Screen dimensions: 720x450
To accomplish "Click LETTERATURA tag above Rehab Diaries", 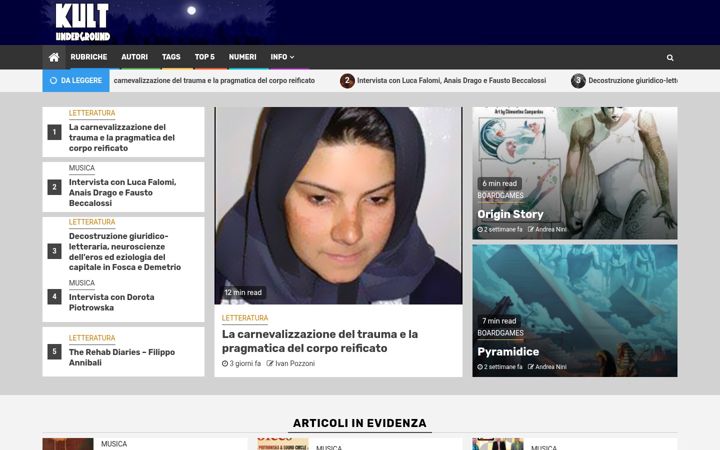I will tap(92, 338).
